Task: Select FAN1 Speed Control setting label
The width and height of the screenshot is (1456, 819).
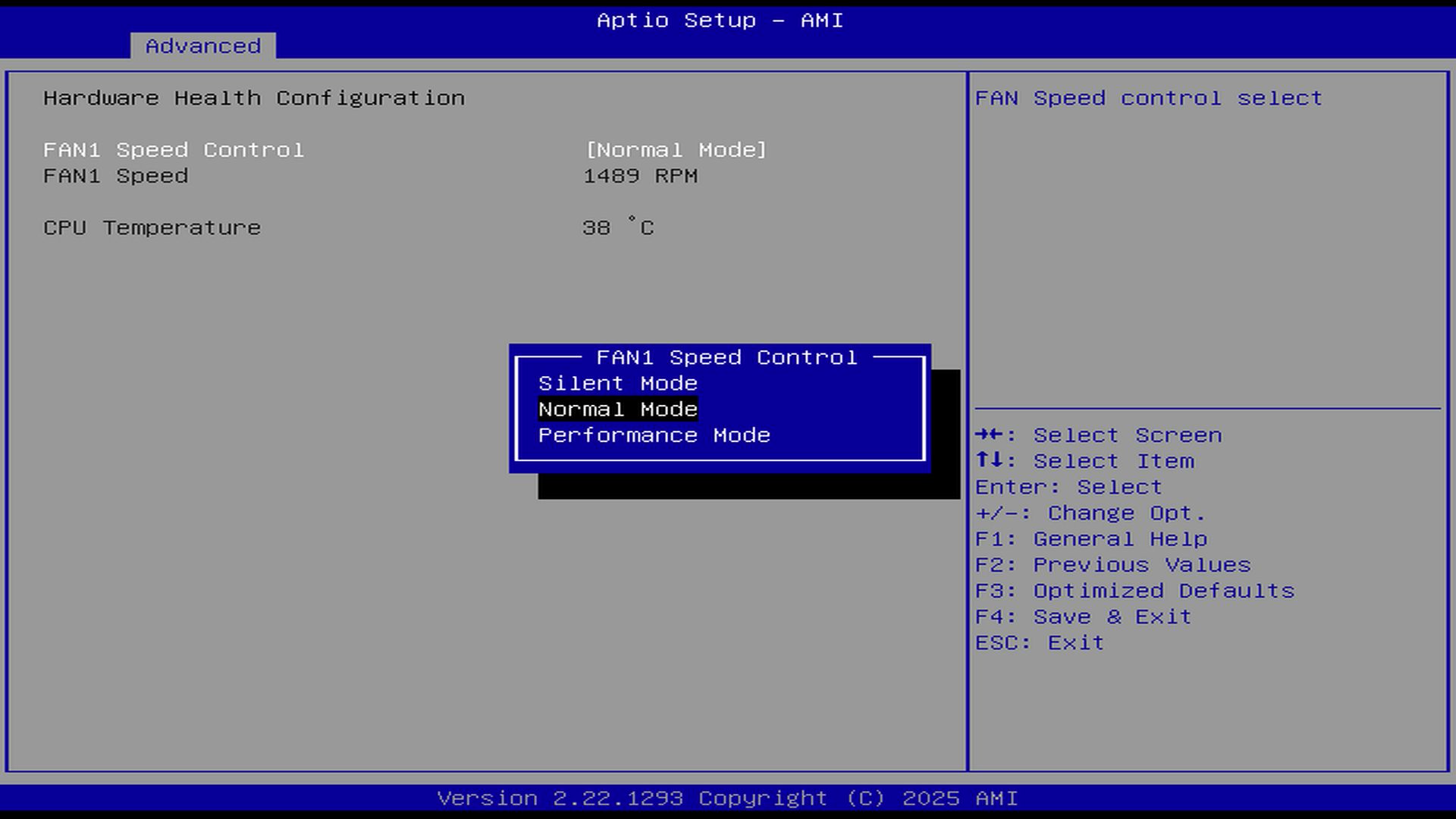Action: 174,150
